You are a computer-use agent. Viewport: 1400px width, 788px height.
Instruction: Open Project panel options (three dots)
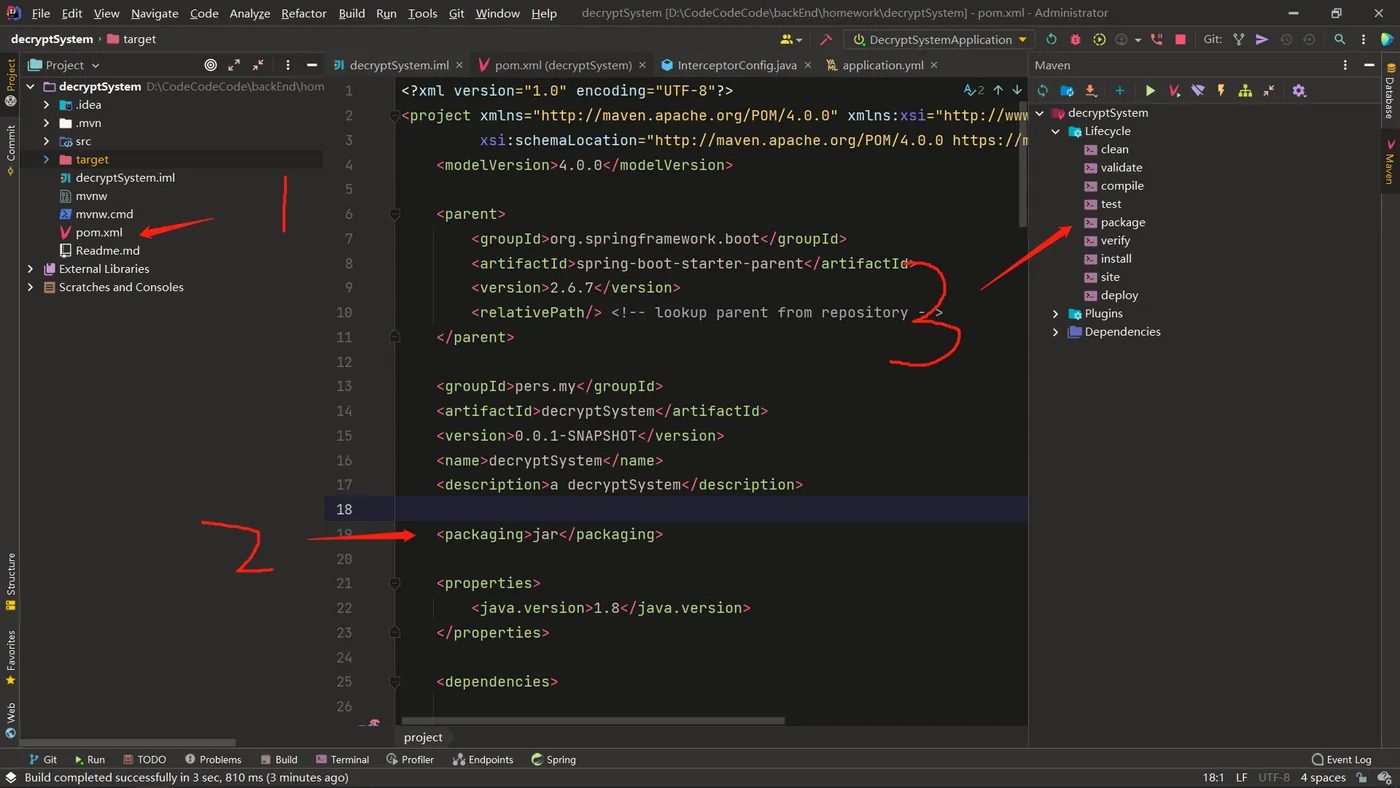tap(288, 65)
